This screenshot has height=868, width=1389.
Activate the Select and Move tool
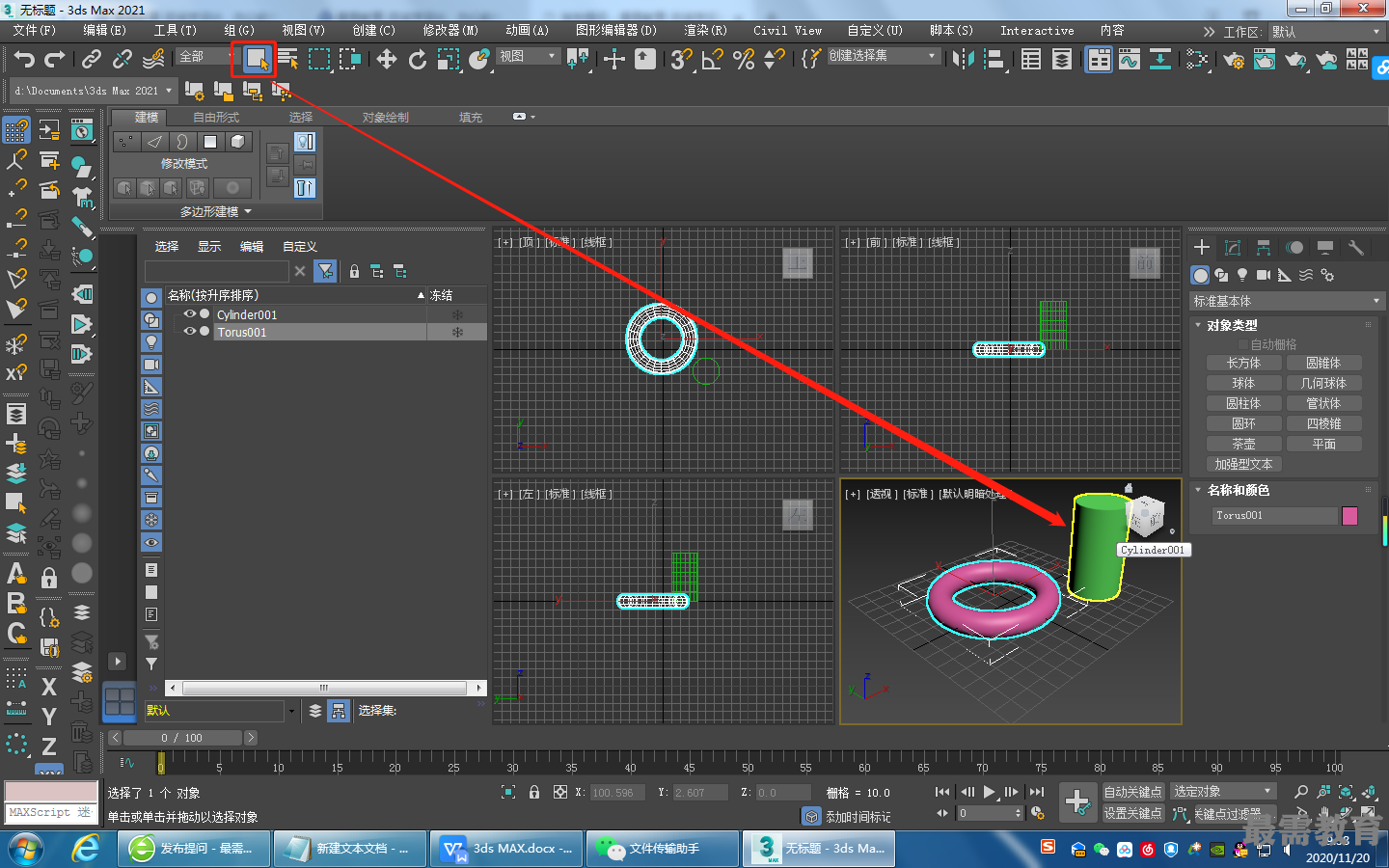click(387, 60)
